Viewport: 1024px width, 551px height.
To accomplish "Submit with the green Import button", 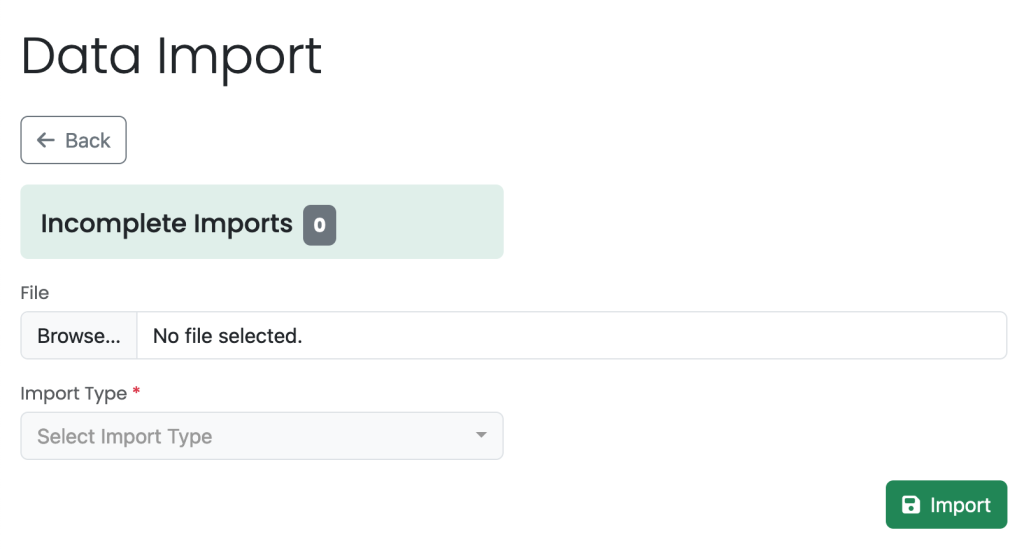I will (946, 505).
